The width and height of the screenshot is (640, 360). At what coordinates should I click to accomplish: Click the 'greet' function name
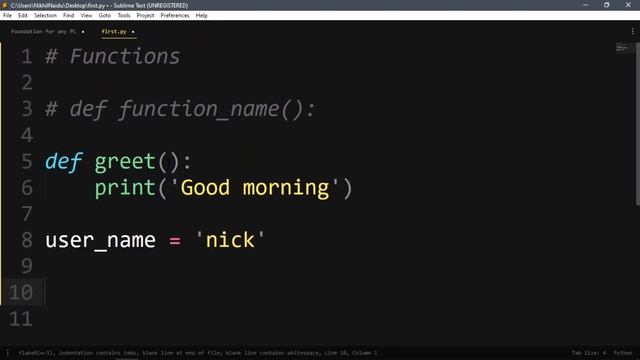click(x=125, y=162)
